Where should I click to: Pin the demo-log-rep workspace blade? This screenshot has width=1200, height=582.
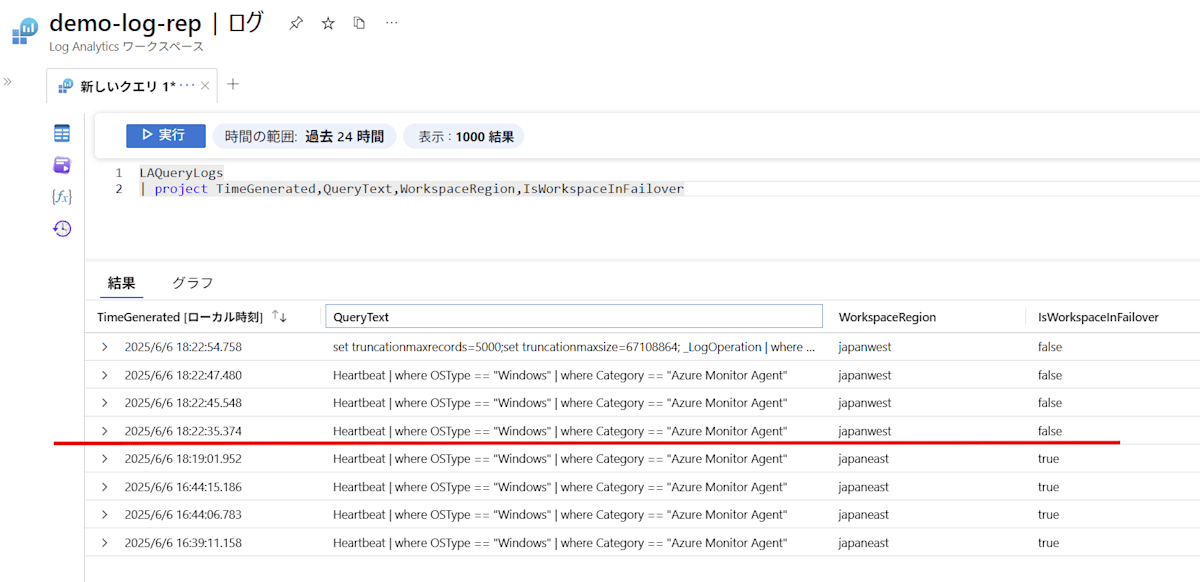(x=296, y=23)
